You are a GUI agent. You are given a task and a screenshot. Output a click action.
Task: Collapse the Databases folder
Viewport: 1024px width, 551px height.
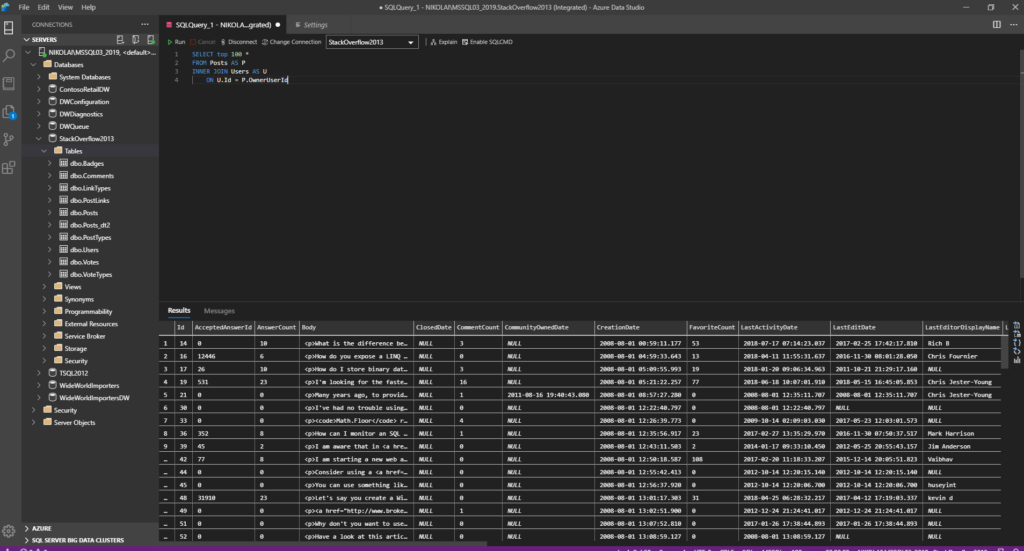click(34, 65)
